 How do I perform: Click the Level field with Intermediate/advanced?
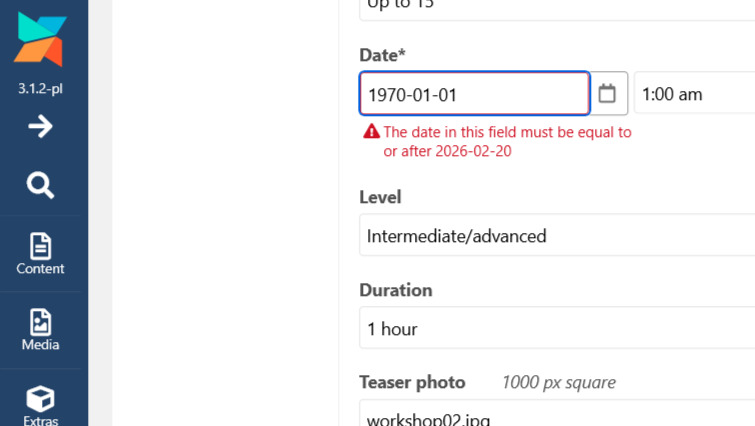(x=556, y=236)
